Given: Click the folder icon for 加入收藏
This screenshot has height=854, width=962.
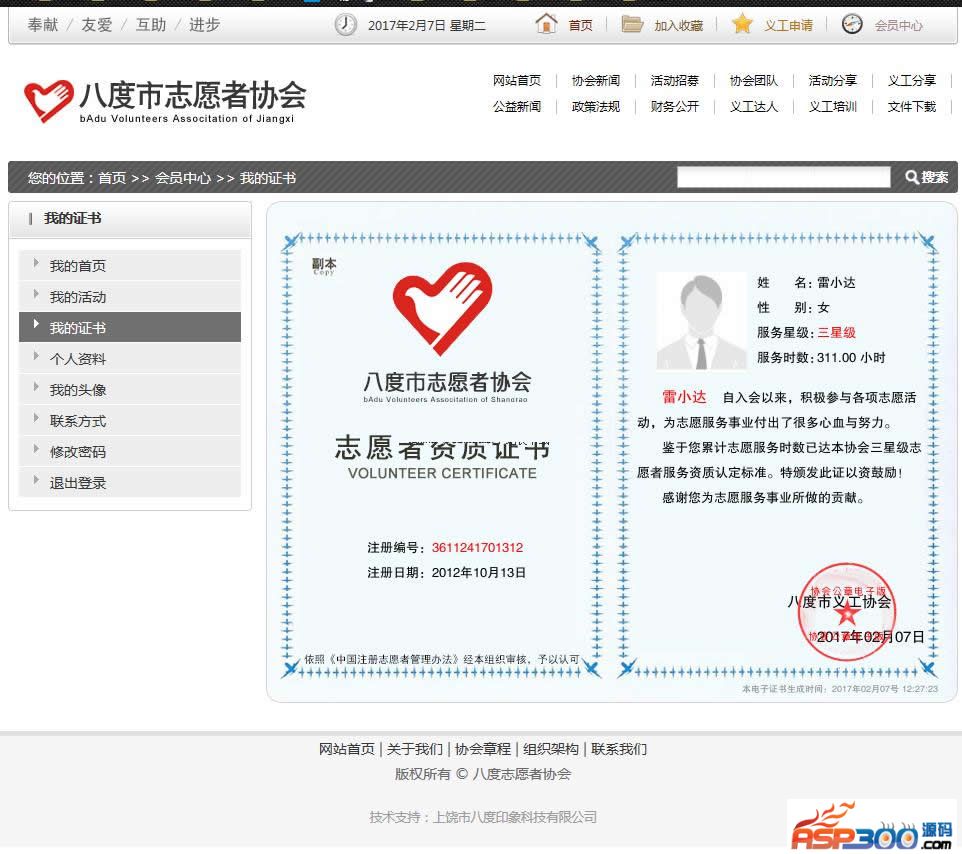Looking at the screenshot, I should click(632, 24).
